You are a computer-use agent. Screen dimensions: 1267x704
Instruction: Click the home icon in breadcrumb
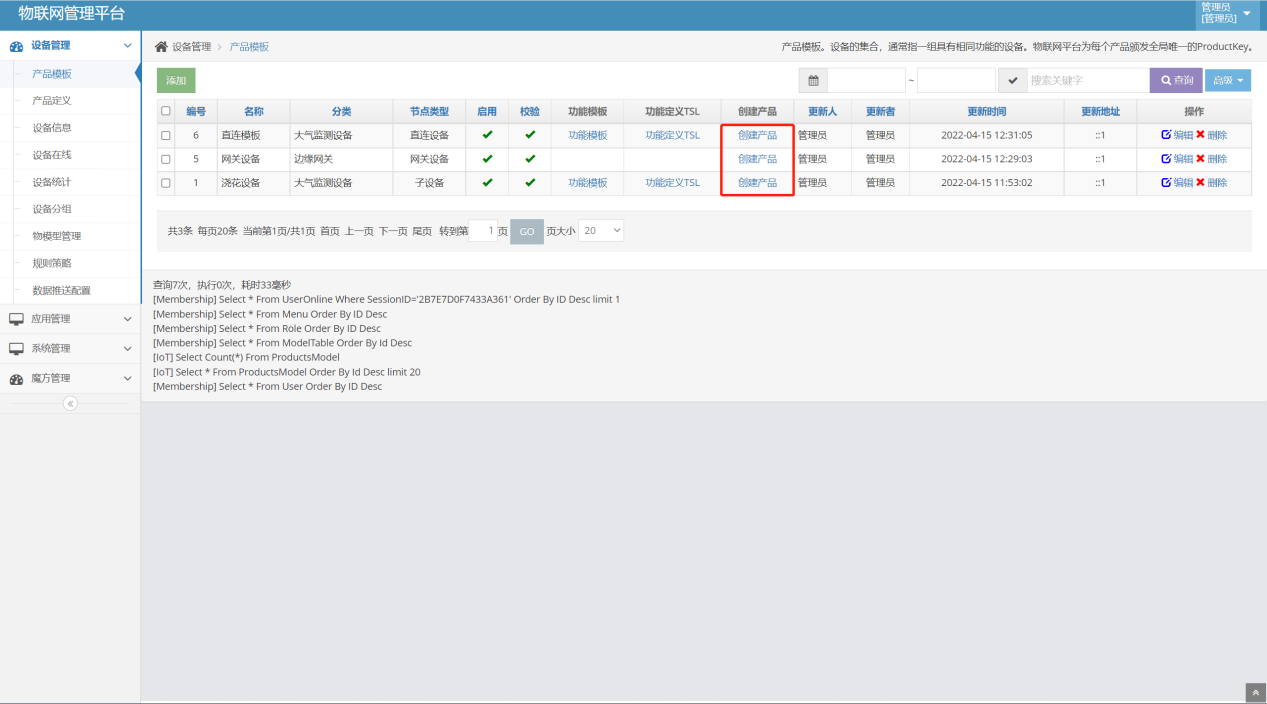tap(161, 47)
